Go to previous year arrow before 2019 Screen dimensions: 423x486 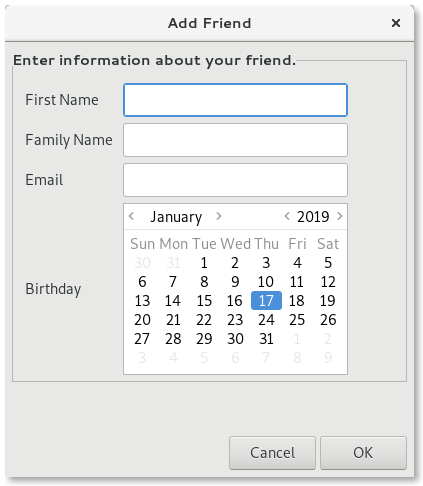click(x=287, y=216)
